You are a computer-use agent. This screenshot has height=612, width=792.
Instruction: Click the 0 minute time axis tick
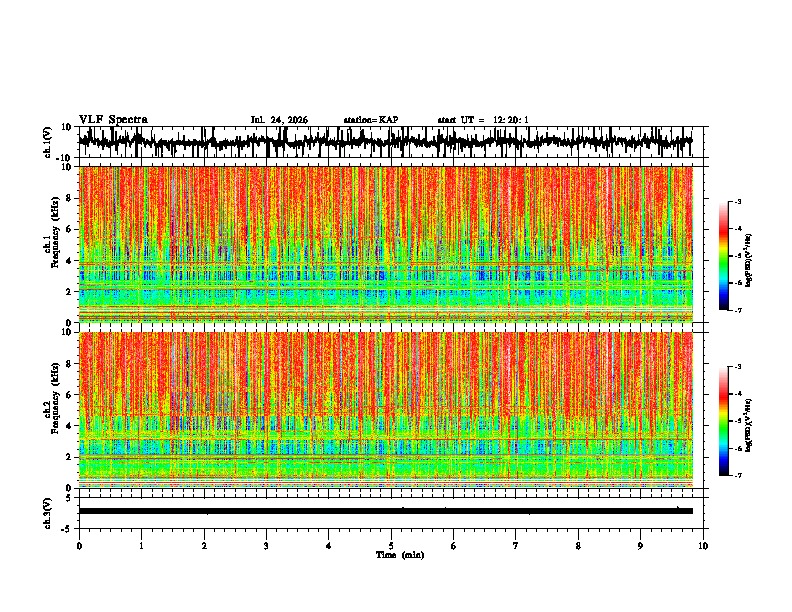click(79, 546)
